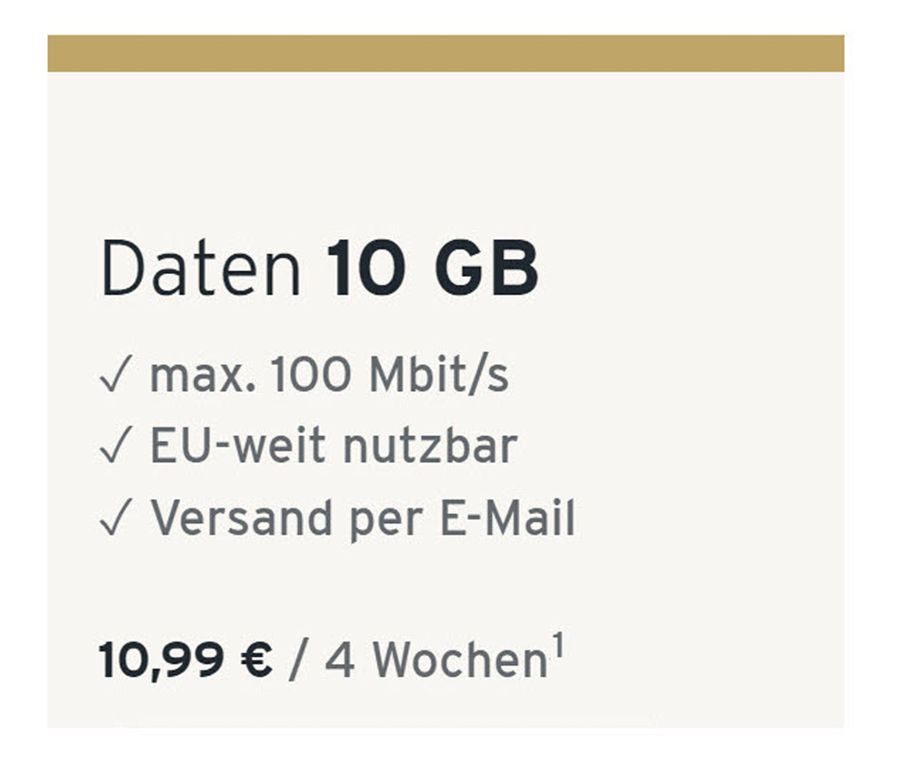Click the Mbit/s unit text
Image resolution: width=900 pixels, height=767 pixels.
[439, 375]
